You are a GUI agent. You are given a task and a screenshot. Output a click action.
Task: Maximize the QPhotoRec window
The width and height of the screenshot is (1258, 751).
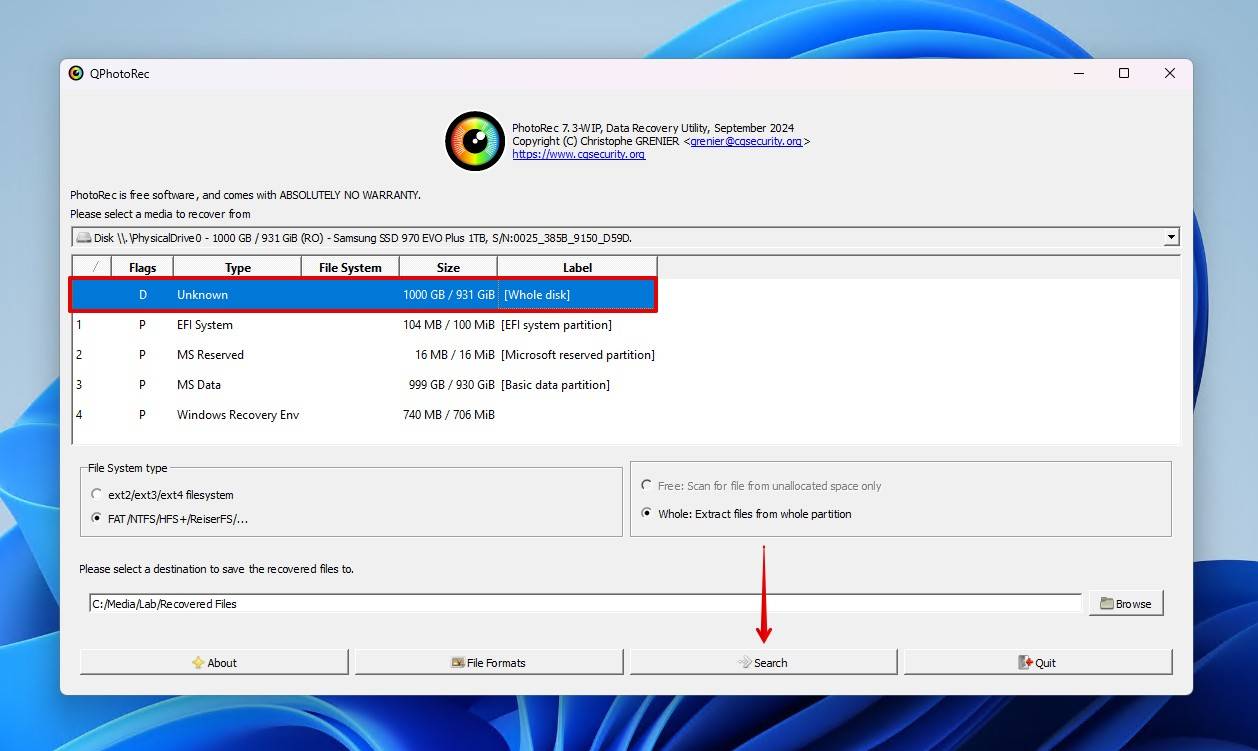[x=1124, y=73]
